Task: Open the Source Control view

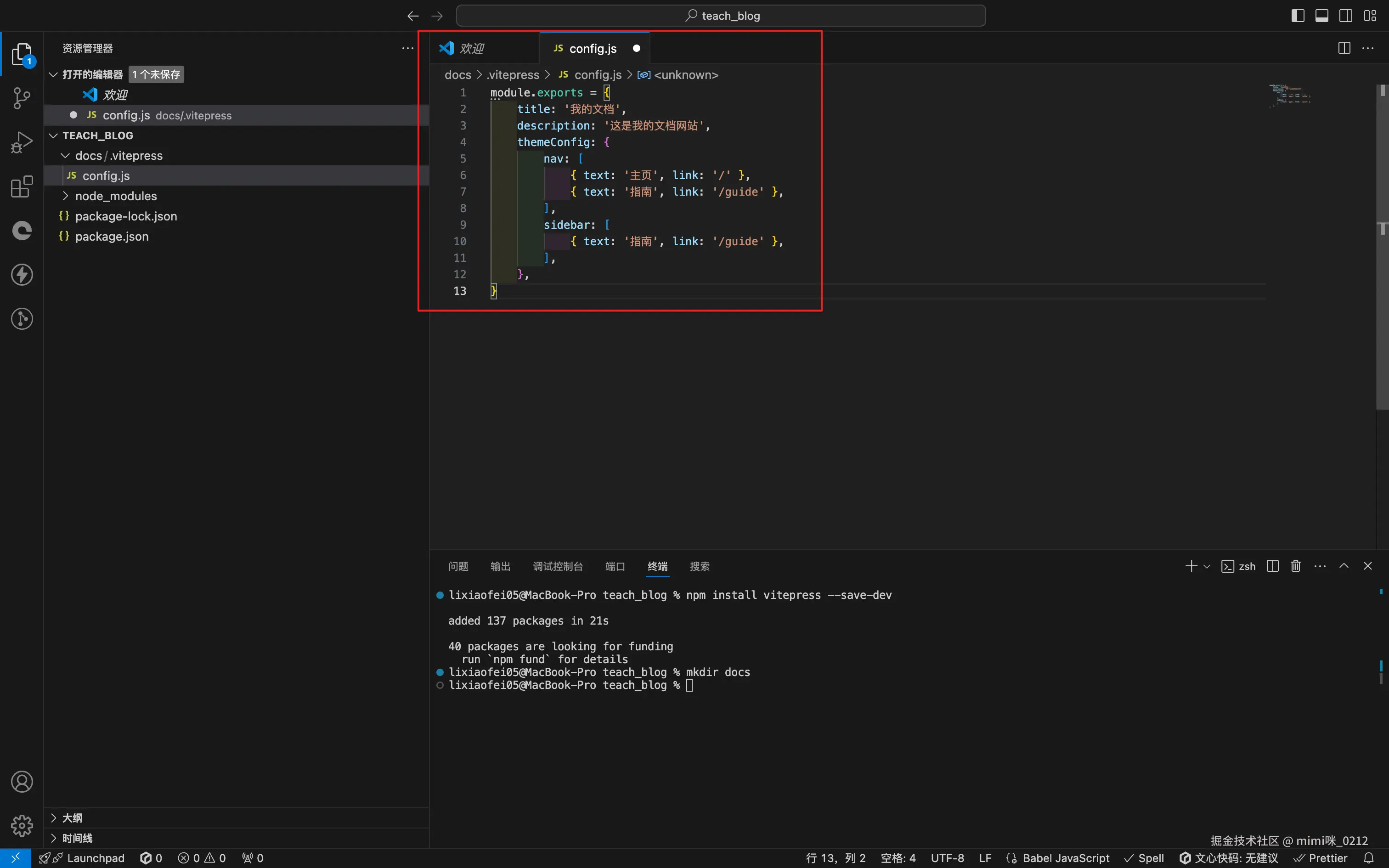Action: coord(22,98)
